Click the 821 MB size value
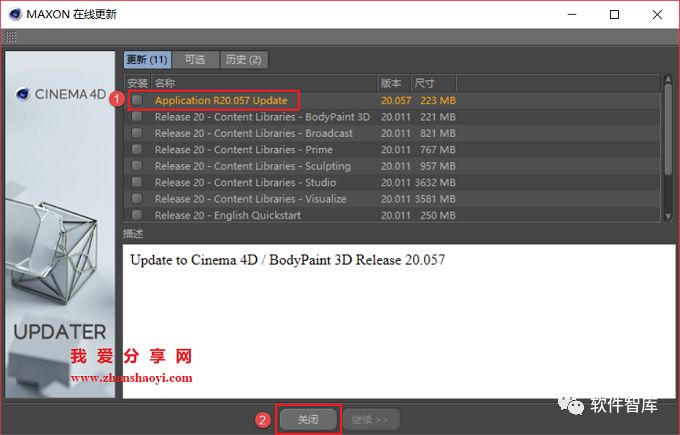680x435 pixels. (438, 133)
